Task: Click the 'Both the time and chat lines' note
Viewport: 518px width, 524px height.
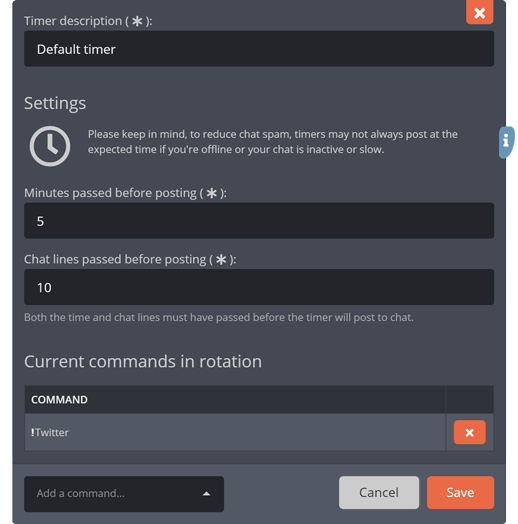Action: (x=219, y=317)
